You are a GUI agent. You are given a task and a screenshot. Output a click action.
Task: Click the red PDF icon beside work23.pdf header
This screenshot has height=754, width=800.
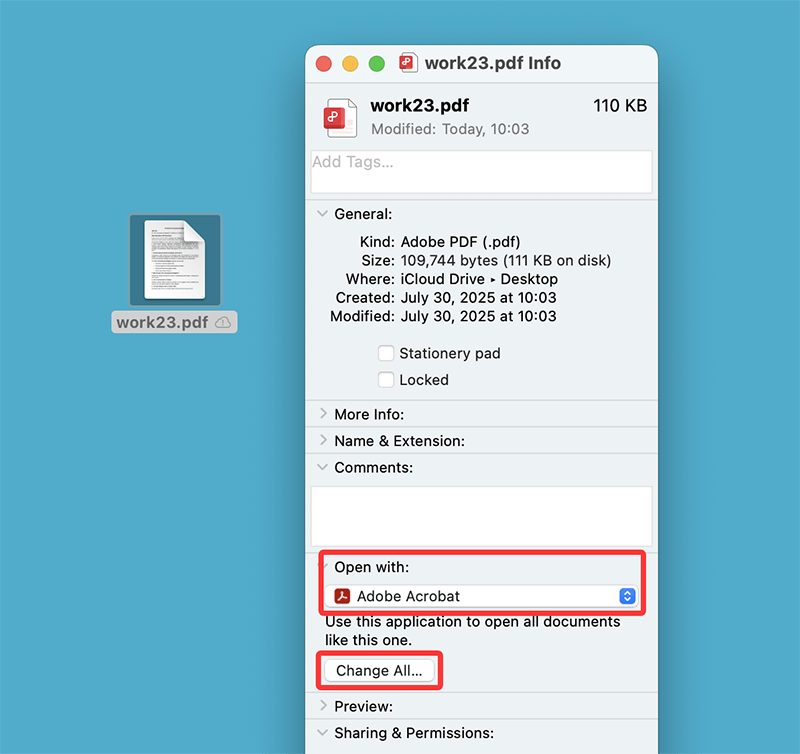[x=339, y=117]
